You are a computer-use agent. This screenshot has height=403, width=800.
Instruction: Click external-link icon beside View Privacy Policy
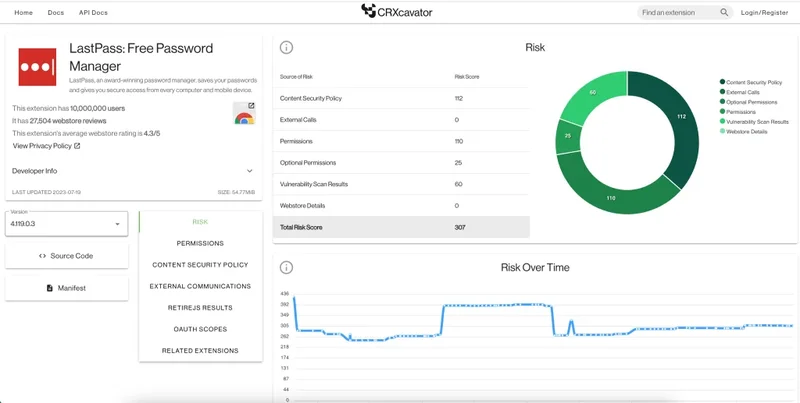77,146
